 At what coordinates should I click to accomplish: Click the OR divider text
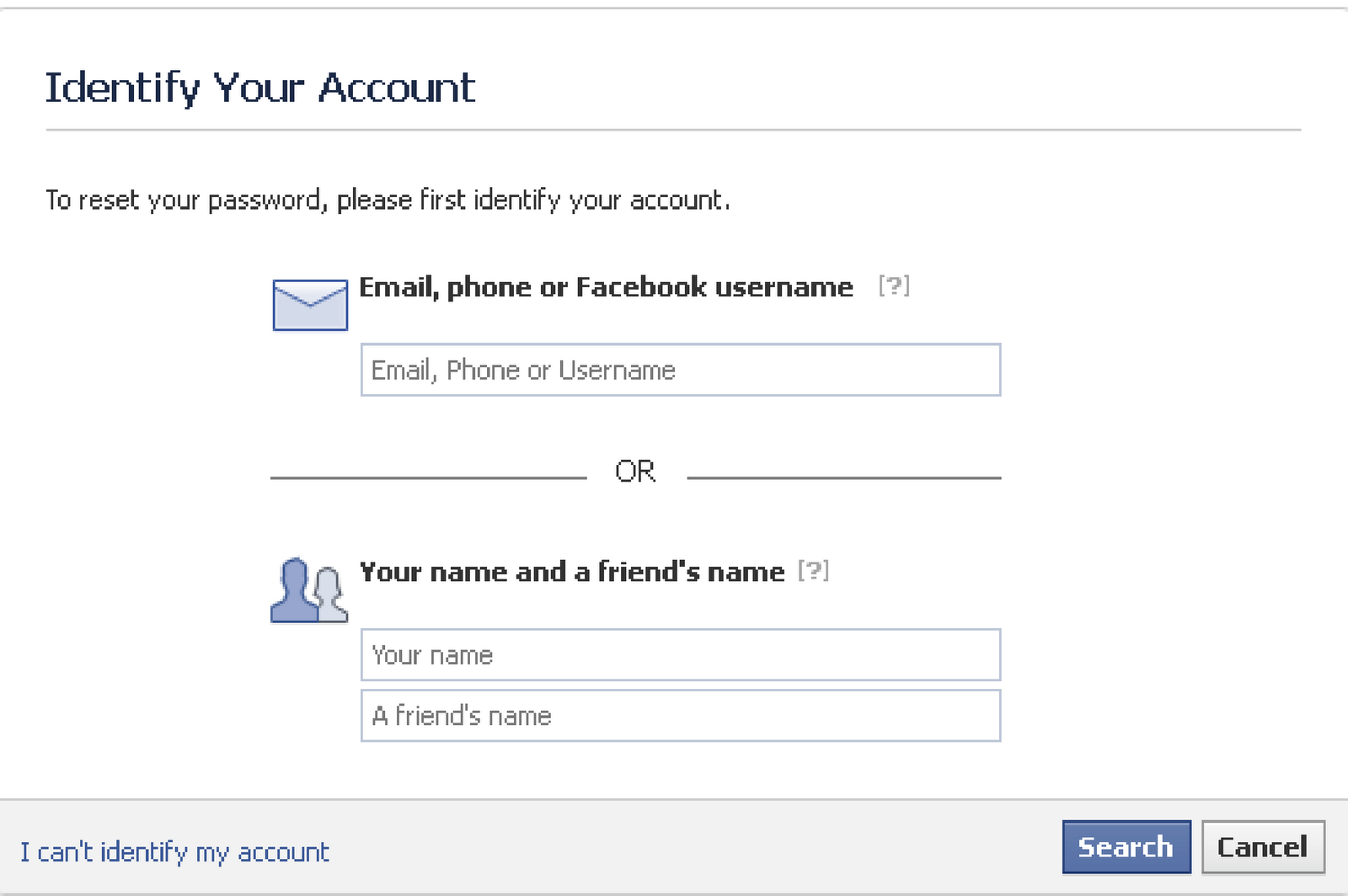coord(635,472)
